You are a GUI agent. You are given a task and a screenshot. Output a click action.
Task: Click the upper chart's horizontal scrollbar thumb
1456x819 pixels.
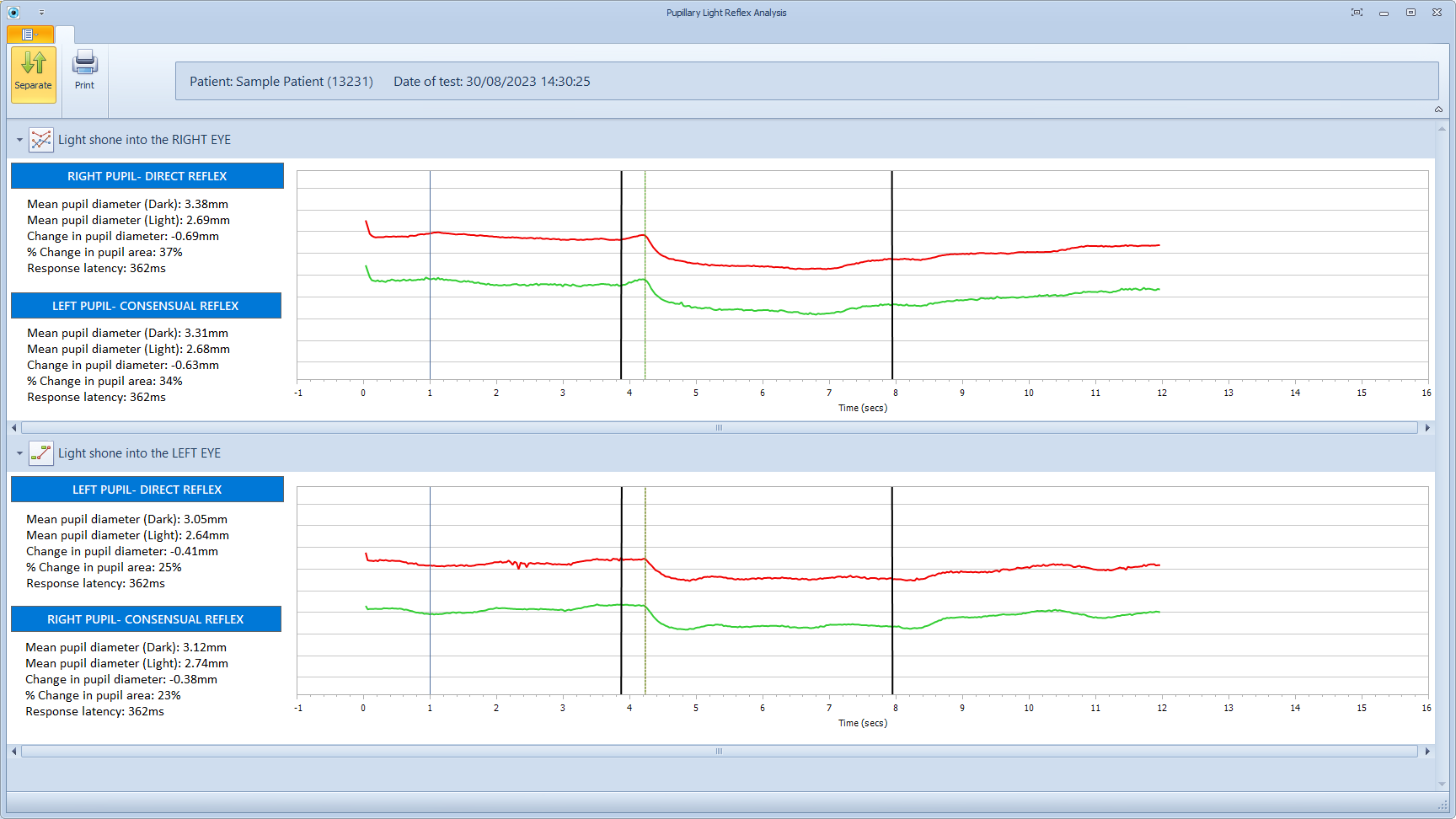pos(719,428)
